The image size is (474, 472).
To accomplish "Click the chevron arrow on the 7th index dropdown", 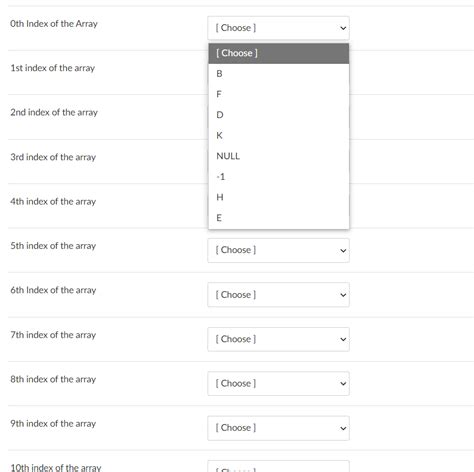I will tap(343, 339).
